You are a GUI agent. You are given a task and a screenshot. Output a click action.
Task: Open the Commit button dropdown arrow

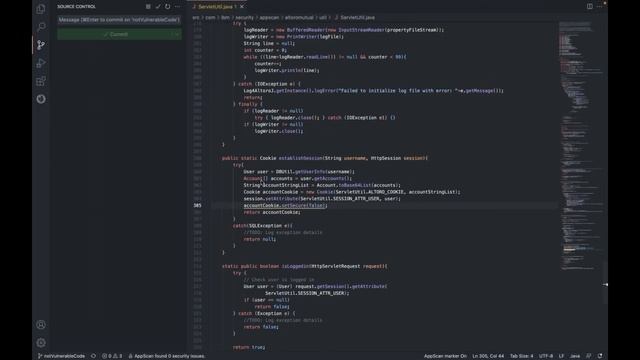pyautogui.click(x=178, y=34)
